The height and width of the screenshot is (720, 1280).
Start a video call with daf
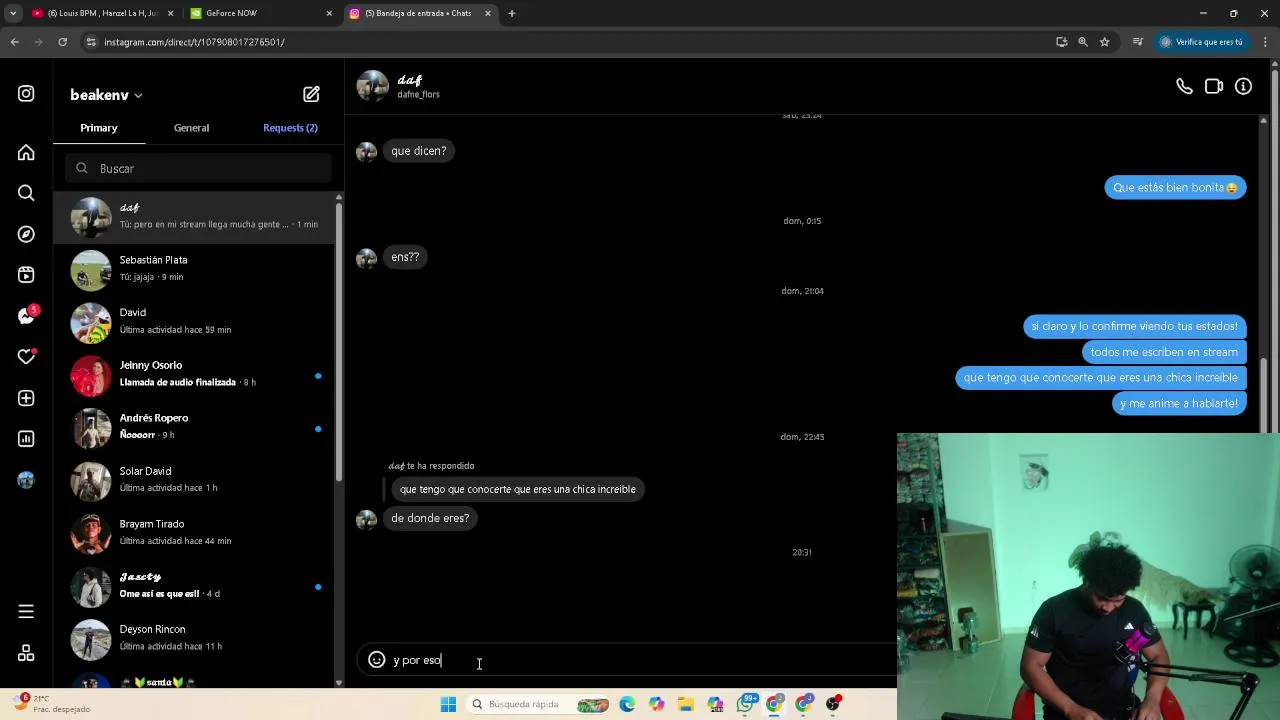click(x=1214, y=87)
